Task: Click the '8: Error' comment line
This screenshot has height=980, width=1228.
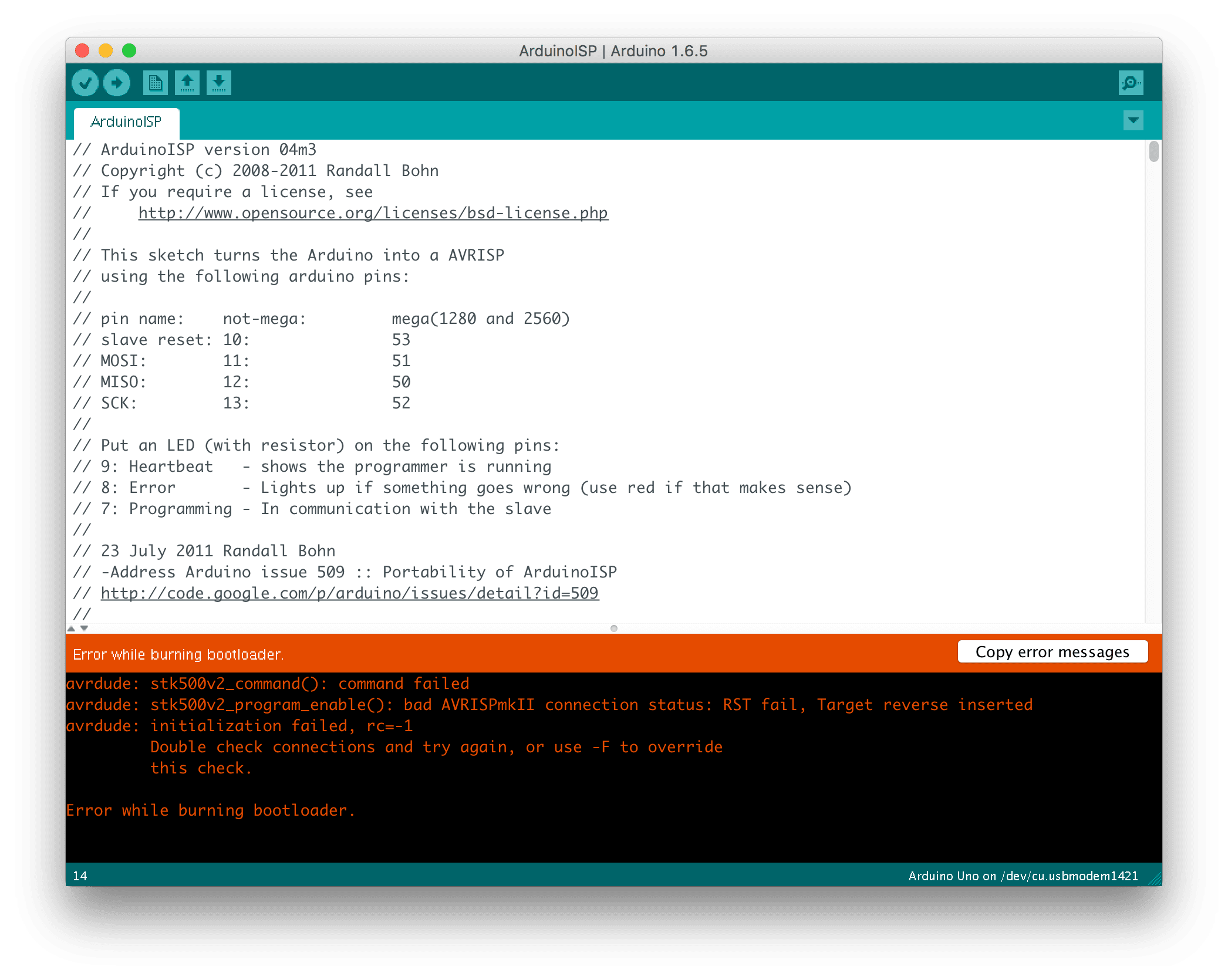Action: tap(463, 488)
